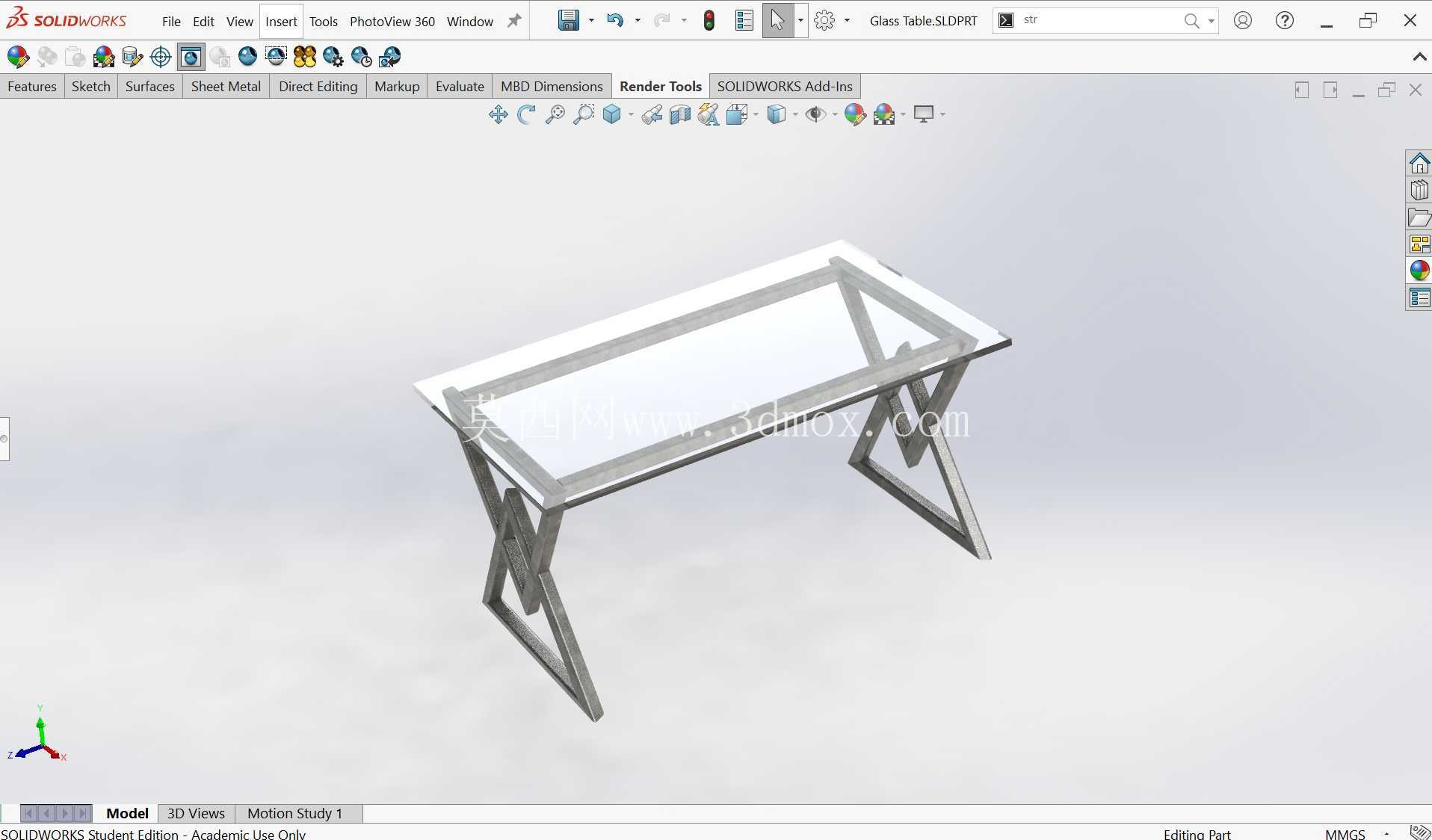Click the Display Style cube icon

tap(777, 114)
